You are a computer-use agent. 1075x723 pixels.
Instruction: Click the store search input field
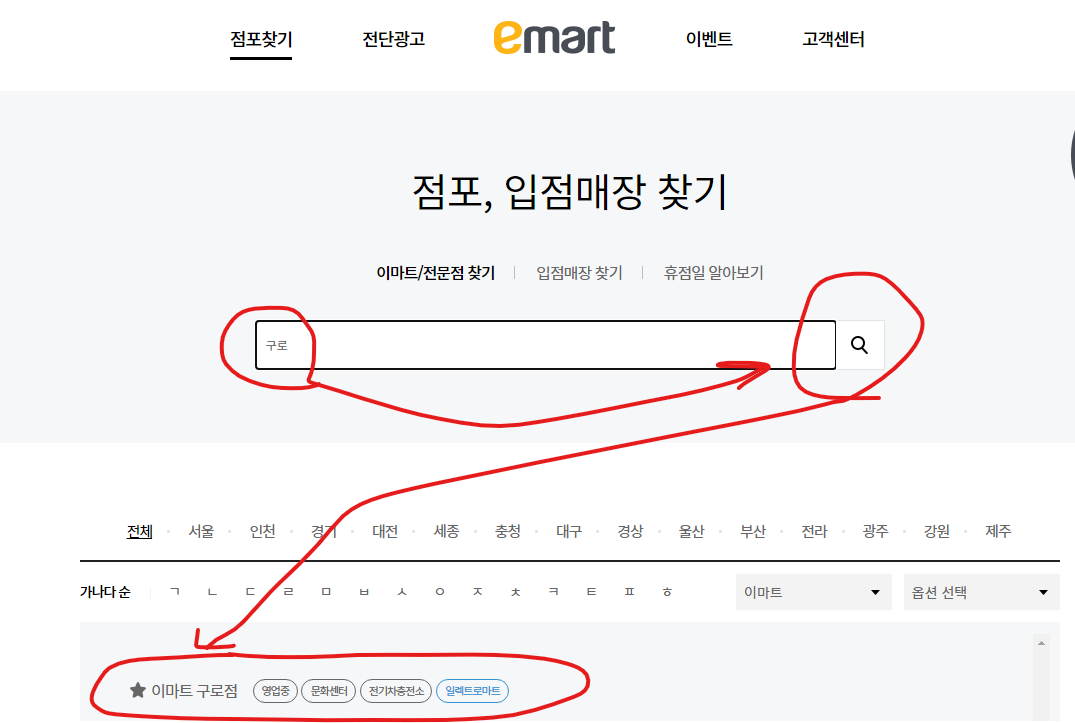[x=546, y=345]
